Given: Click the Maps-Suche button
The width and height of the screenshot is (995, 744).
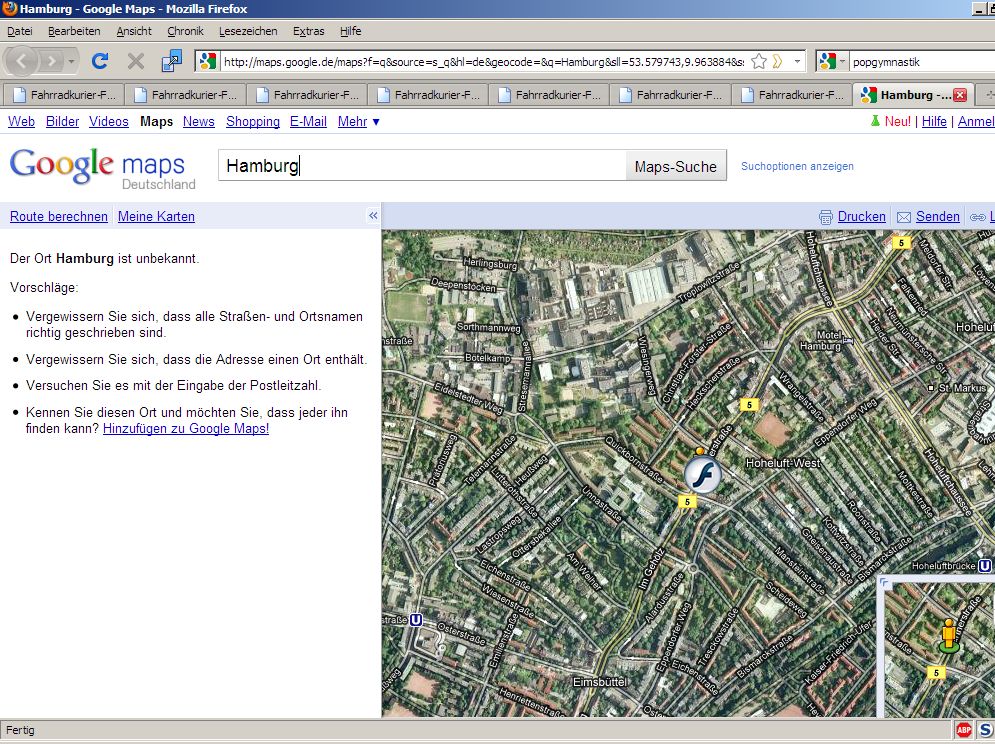Looking at the screenshot, I should tap(676, 166).
